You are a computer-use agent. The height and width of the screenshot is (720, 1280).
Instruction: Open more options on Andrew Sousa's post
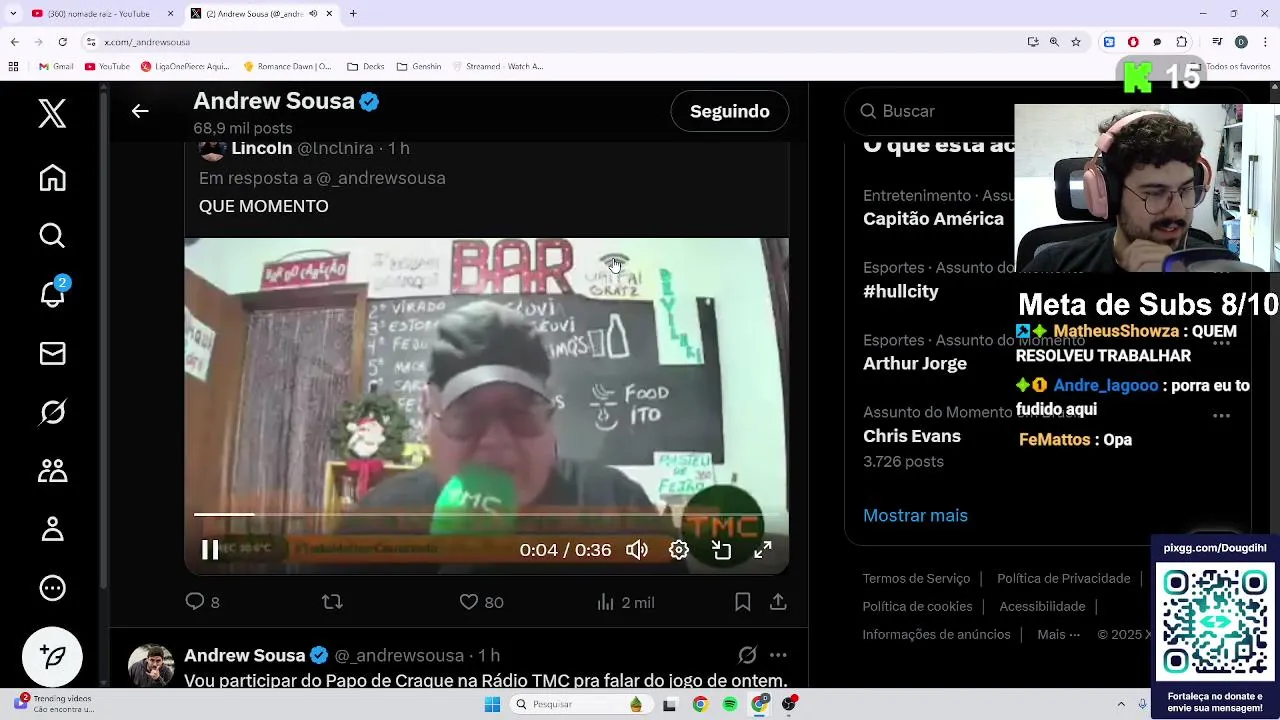(x=778, y=655)
